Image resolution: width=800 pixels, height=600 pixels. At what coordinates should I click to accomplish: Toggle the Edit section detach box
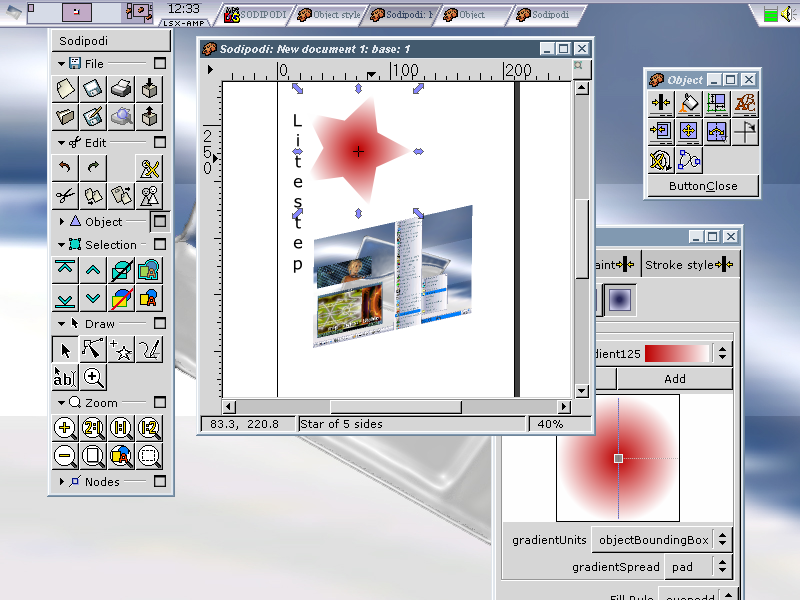(160, 142)
